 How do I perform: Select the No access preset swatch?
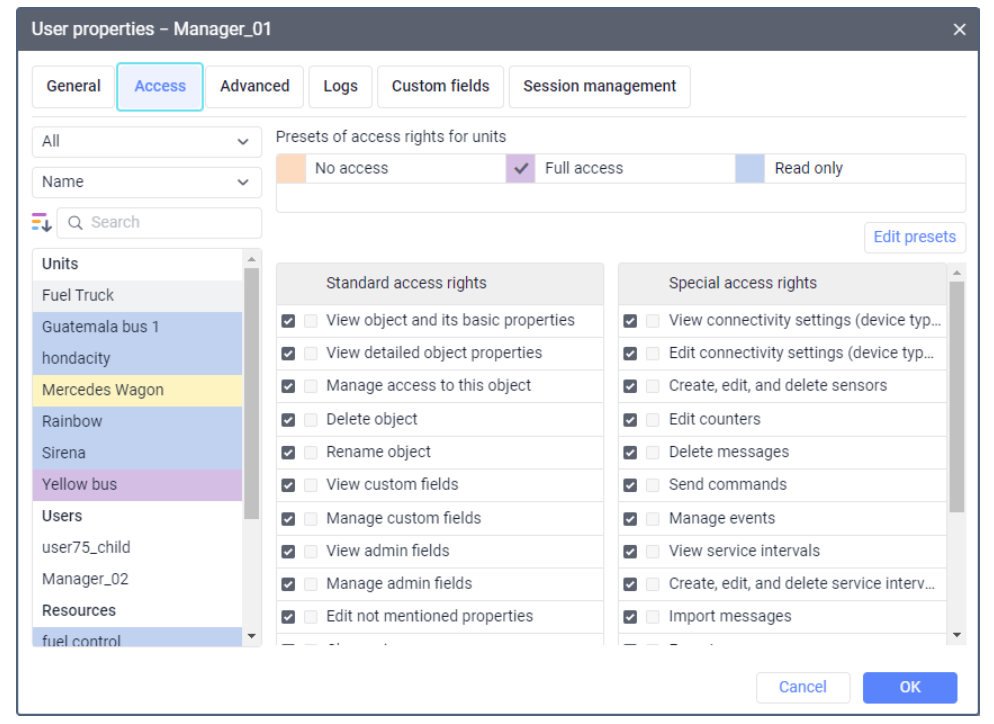pyautogui.click(x=291, y=169)
